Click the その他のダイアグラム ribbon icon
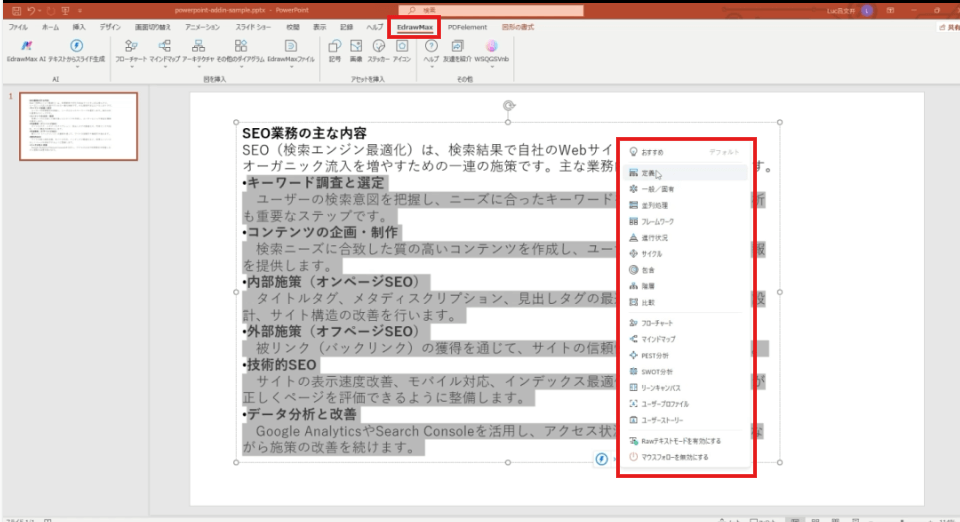The height and width of the screenshot is (522, 960). coord(241,46)
